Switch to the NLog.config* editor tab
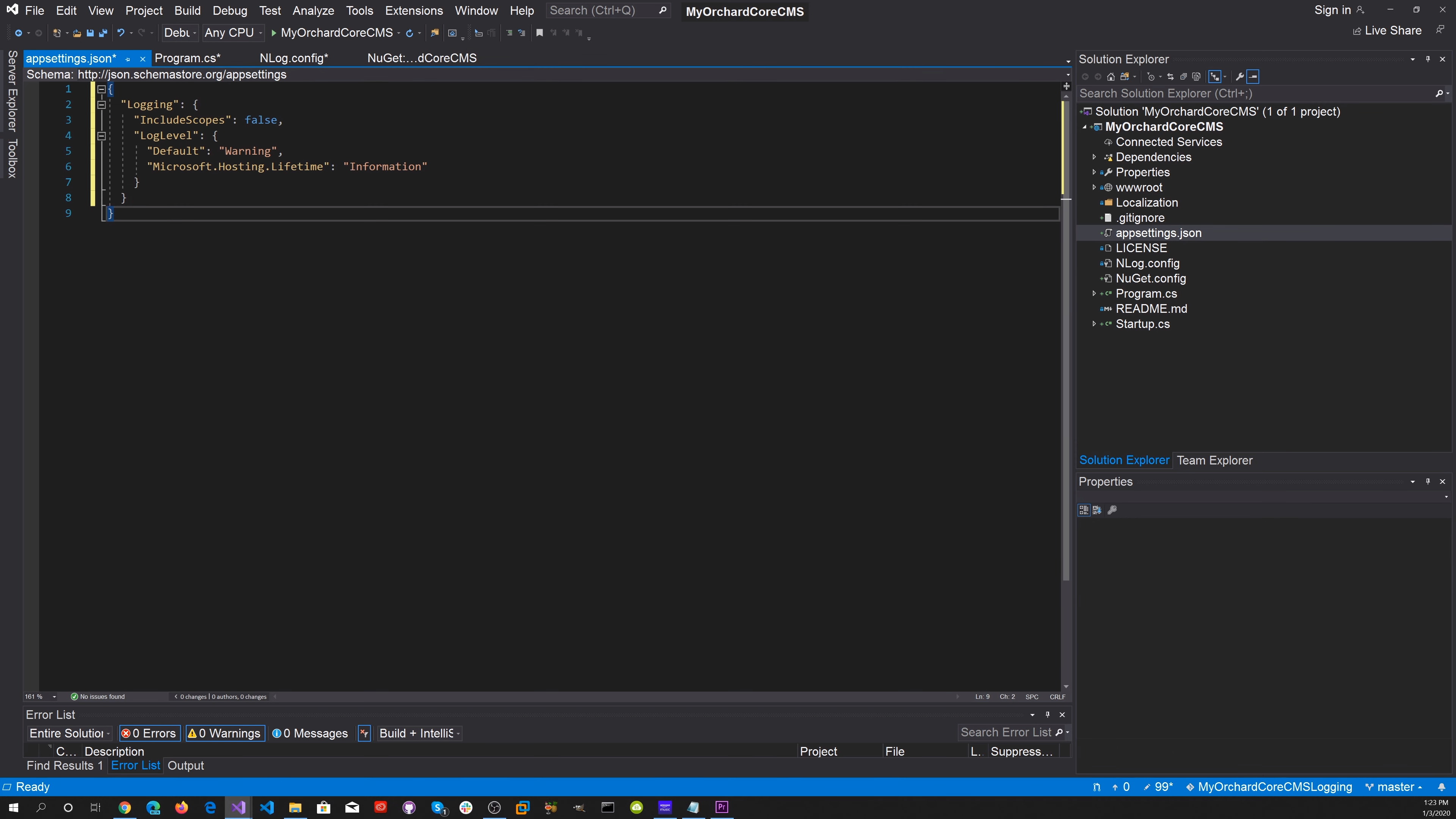This screenshot has height=819, width=1456. coord(294,58)
